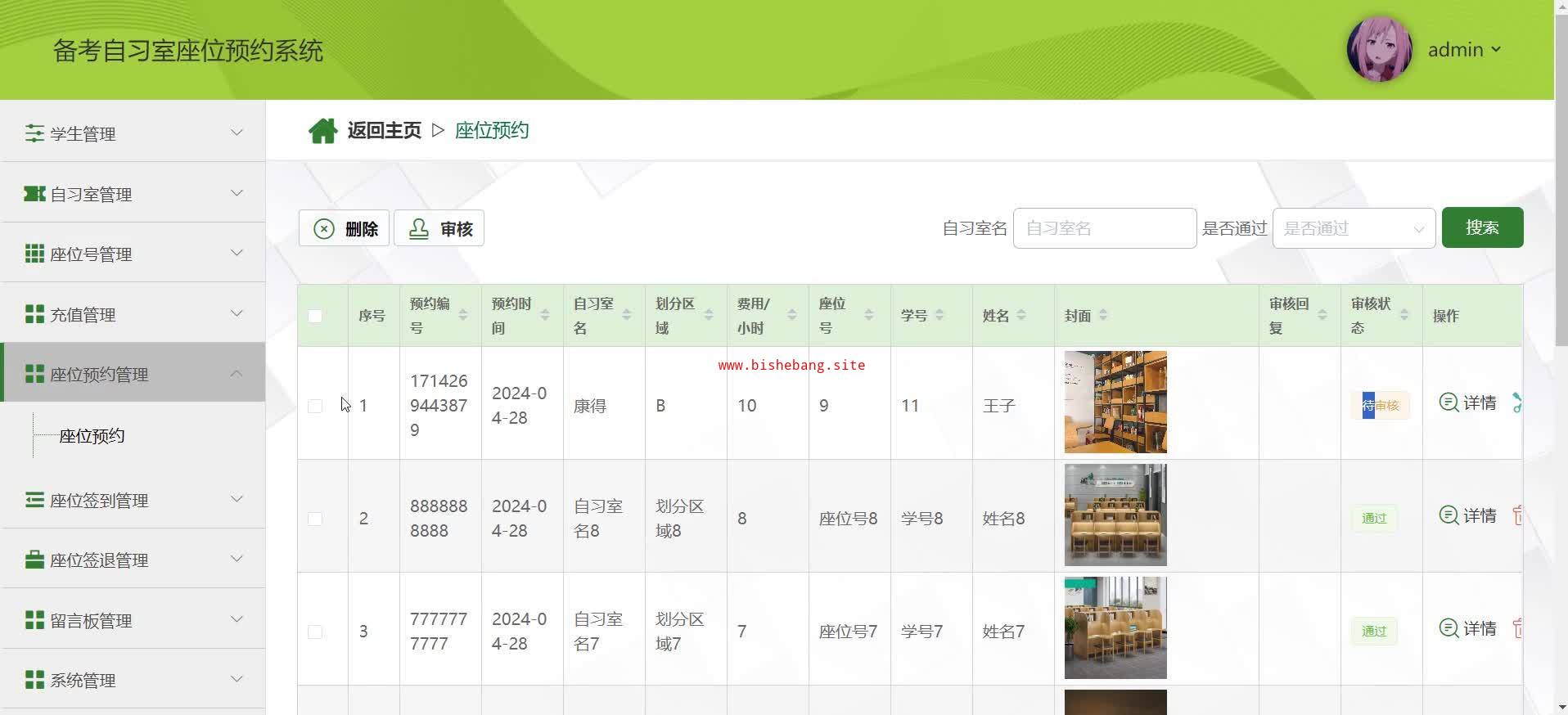Sort the table by 审核状态 column
This screenshot has width=1568, height=715.
pos(1404,316)
